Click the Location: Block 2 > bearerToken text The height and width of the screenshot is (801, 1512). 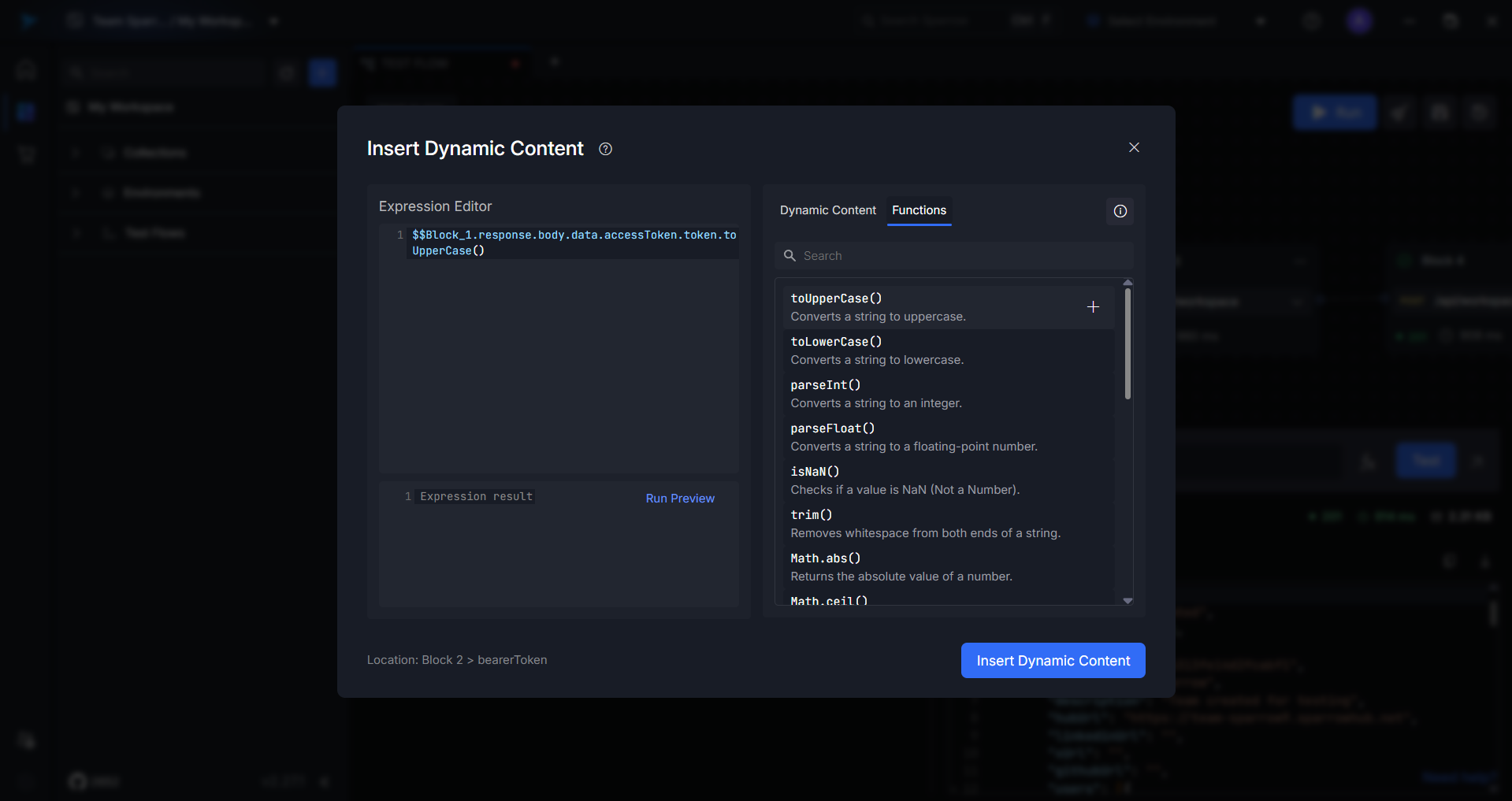pyautogui.click(x=457, y=660)
